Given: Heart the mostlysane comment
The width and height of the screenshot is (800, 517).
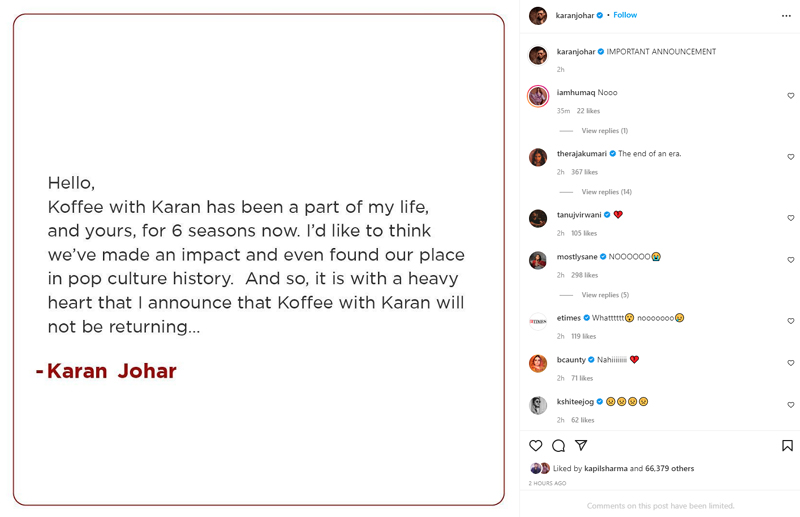Looking at the screenshot, I should (791, 260).
